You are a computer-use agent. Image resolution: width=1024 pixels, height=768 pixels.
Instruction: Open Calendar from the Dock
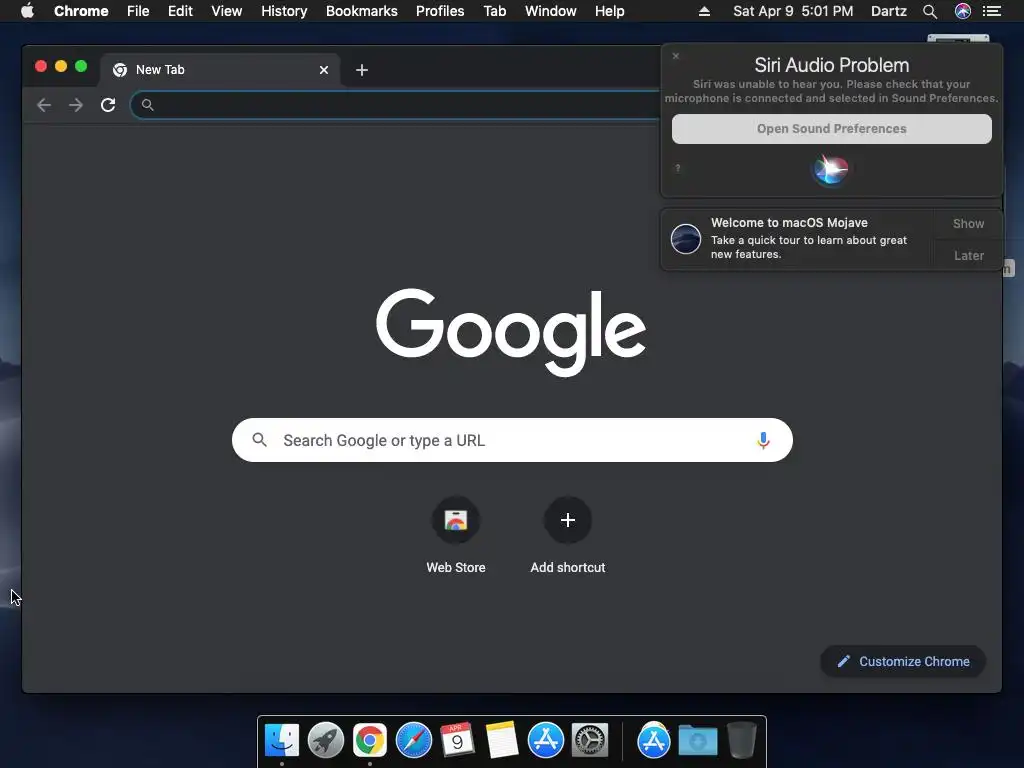[457, 741]
